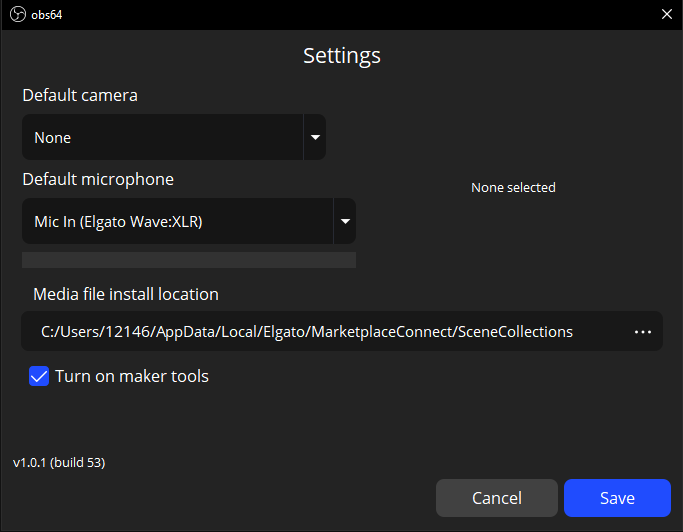Click the Default camera label

(80, 96)
